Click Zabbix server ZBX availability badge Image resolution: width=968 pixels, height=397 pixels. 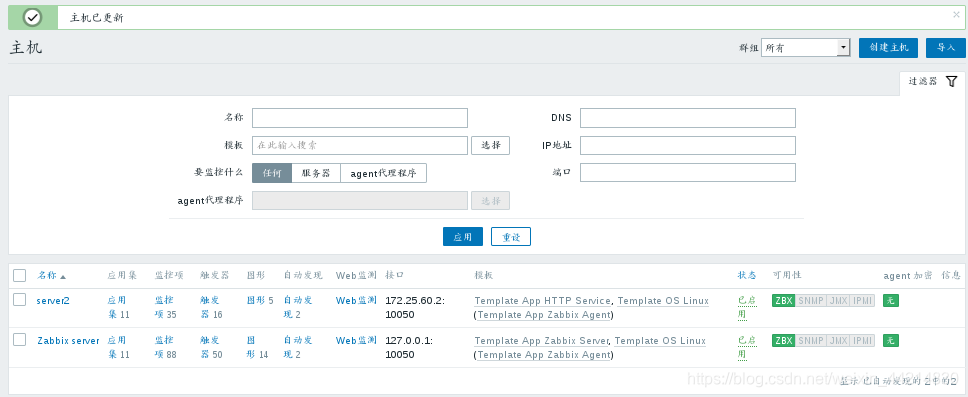pos(783,341)
